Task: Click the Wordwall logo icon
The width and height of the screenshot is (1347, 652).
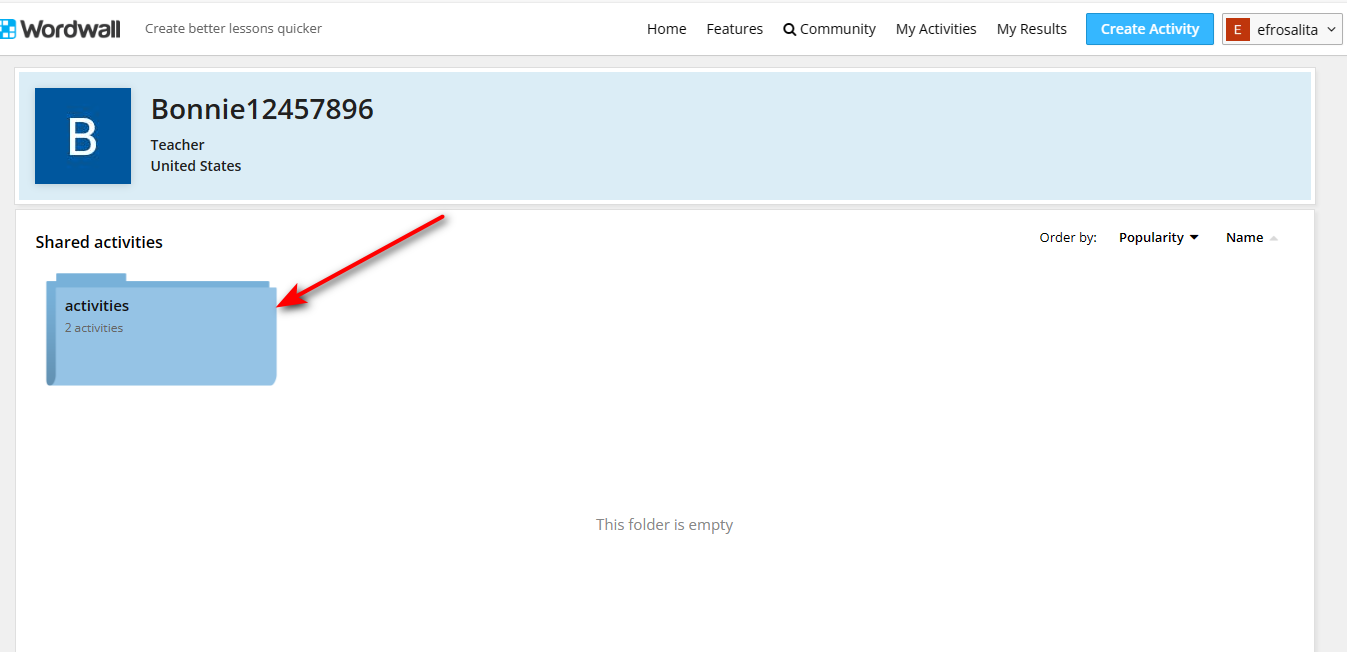Action: pos(7,29)
